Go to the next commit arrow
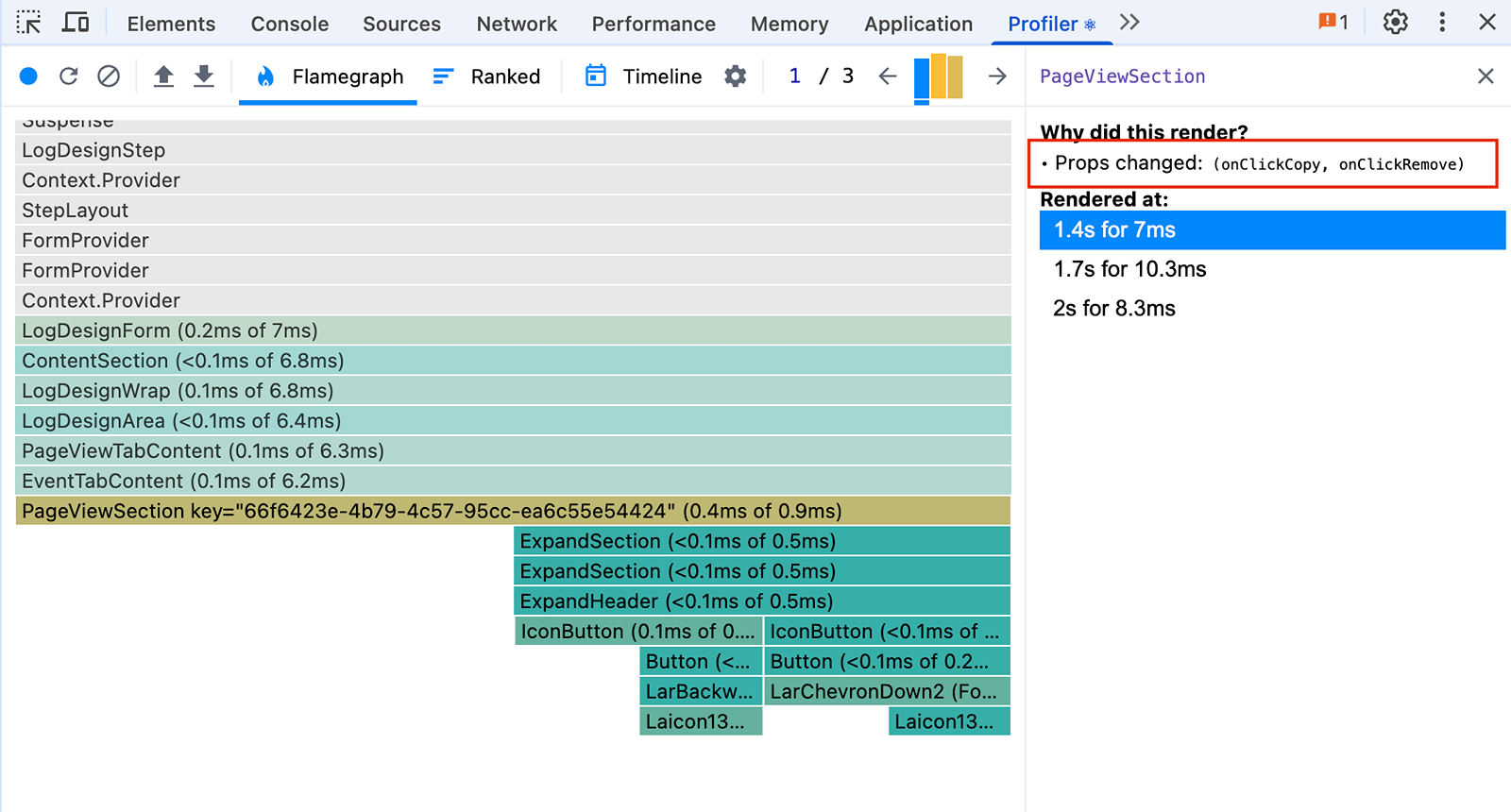This screenshot has width=1511, height=812. click(997, 76)
